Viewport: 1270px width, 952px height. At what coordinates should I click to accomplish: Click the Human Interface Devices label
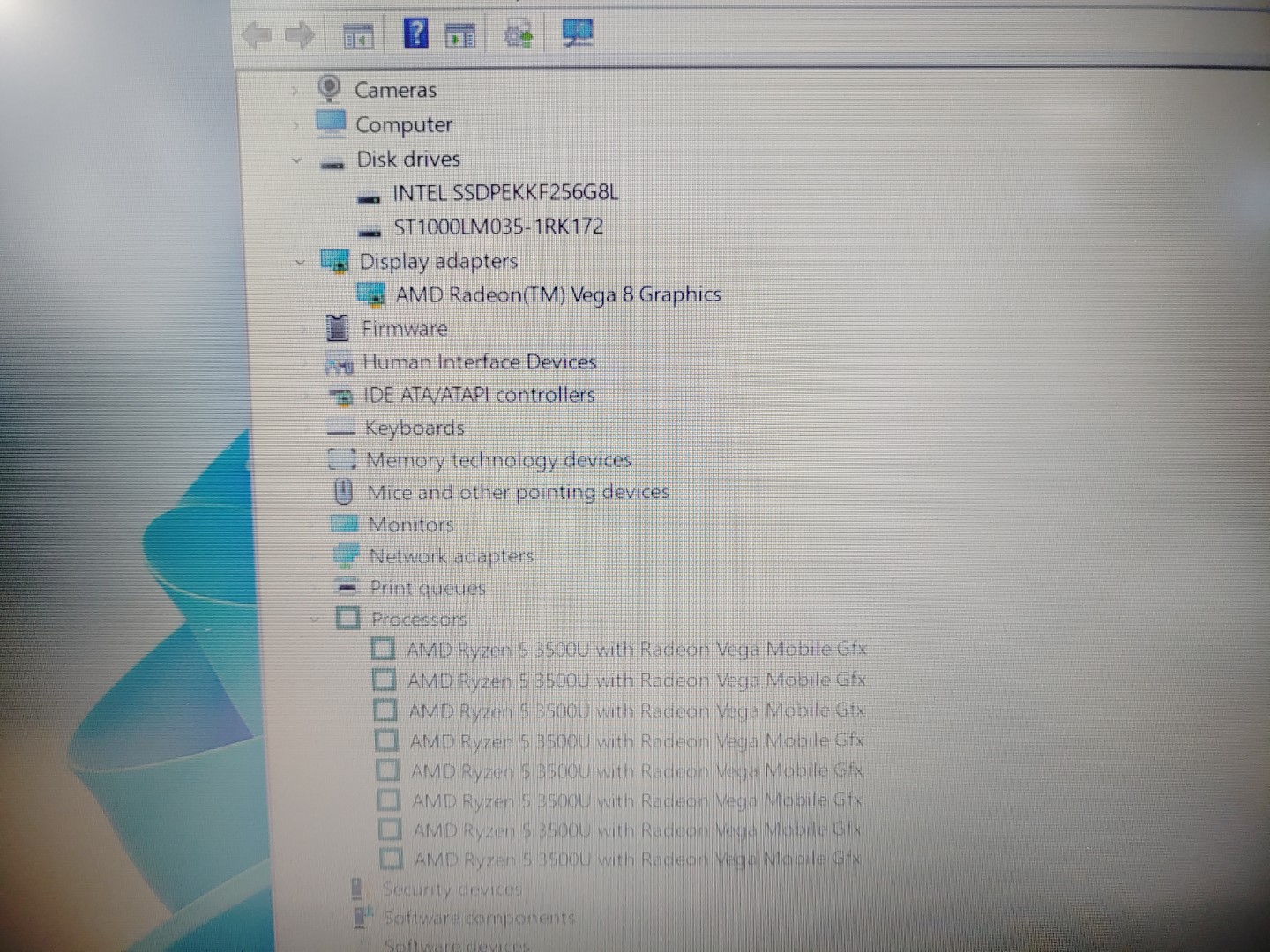pos(480,361)
